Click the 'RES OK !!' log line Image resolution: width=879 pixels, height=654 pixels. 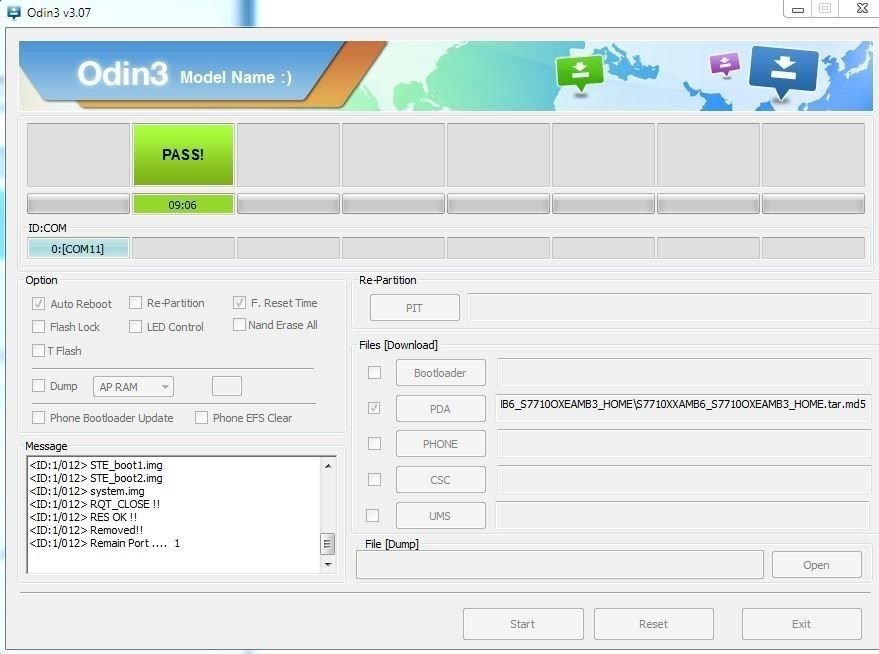[x=84, y=517]
